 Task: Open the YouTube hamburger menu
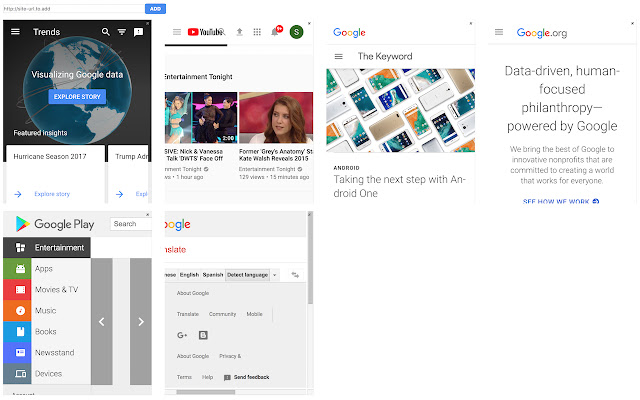[177, 32]
